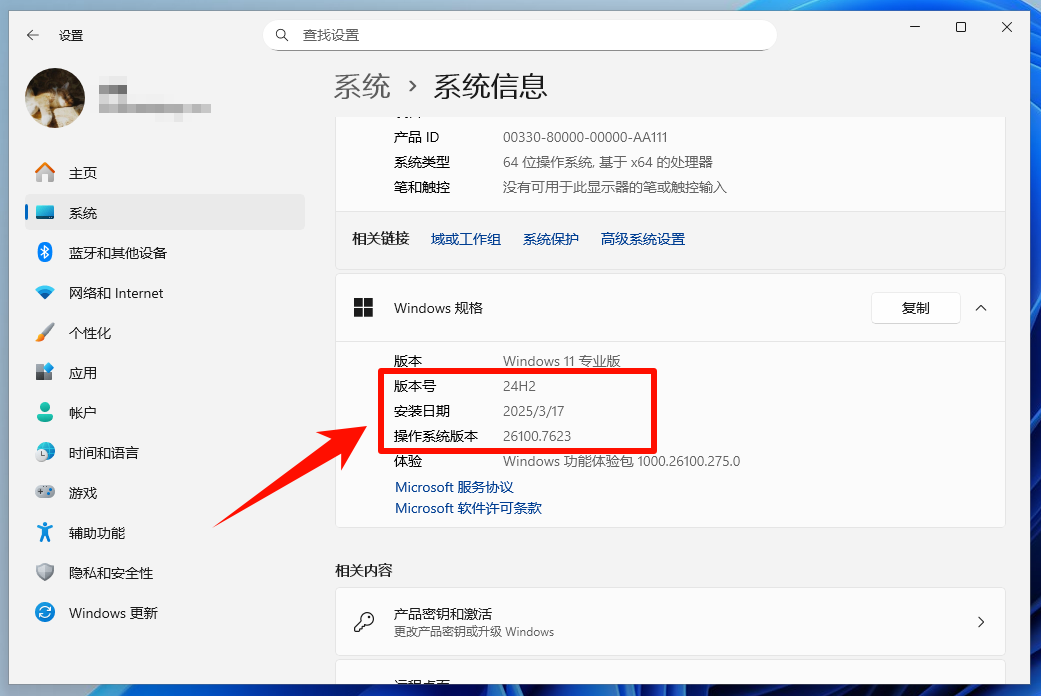Open 时间和语言 settings
The height and width of the screenshot is (696, 1041).
(165, 453)
